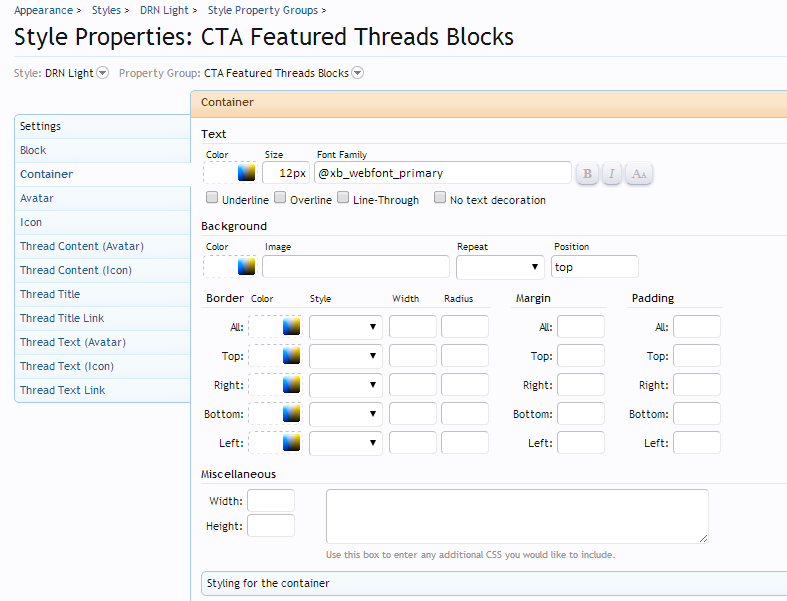This screenshot has height=601, width=787.
Task: Go to Style Property Groups breadcrumb
Action: [262, 10]
